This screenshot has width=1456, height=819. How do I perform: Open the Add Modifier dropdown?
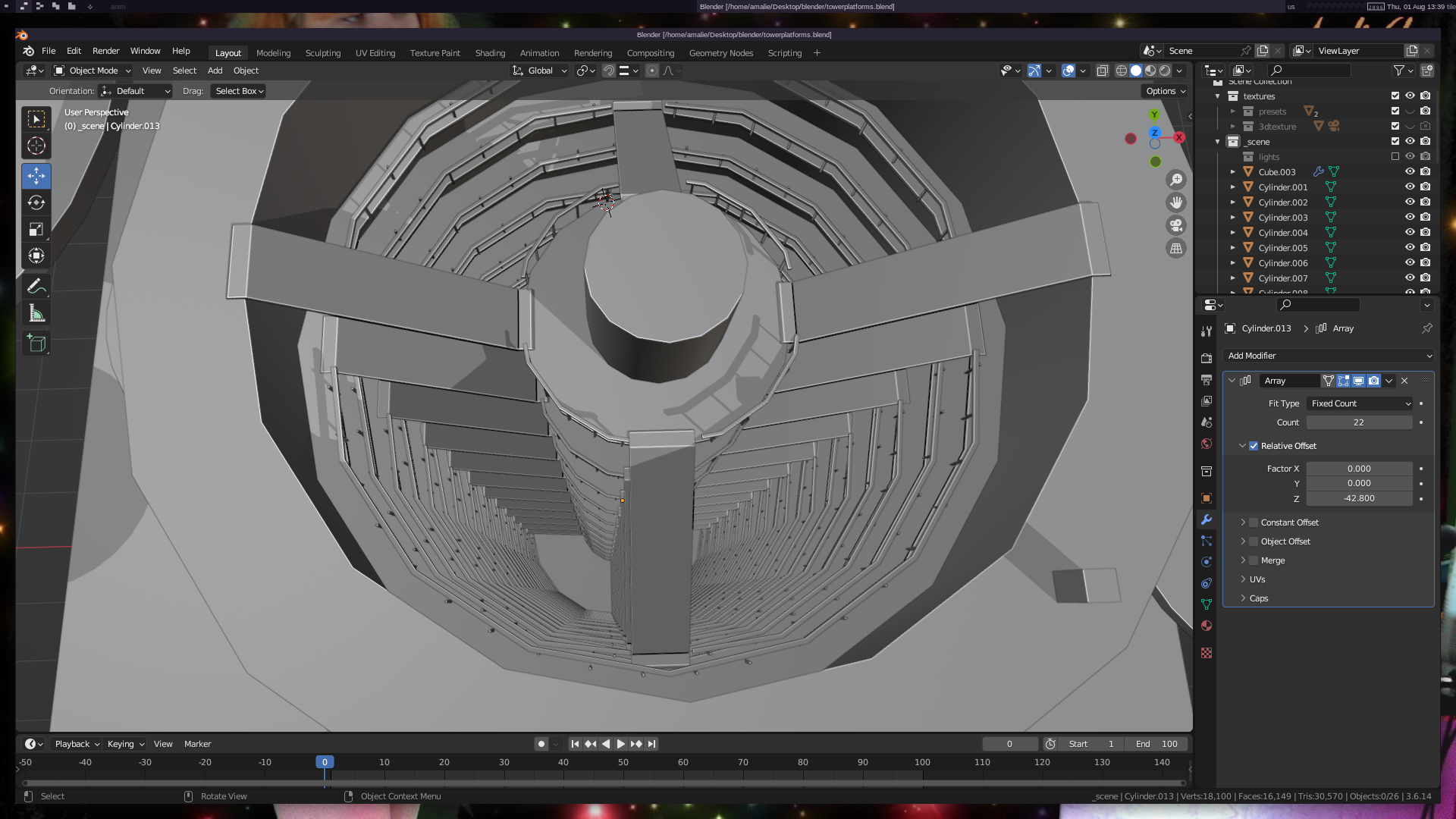point(1329,356)
